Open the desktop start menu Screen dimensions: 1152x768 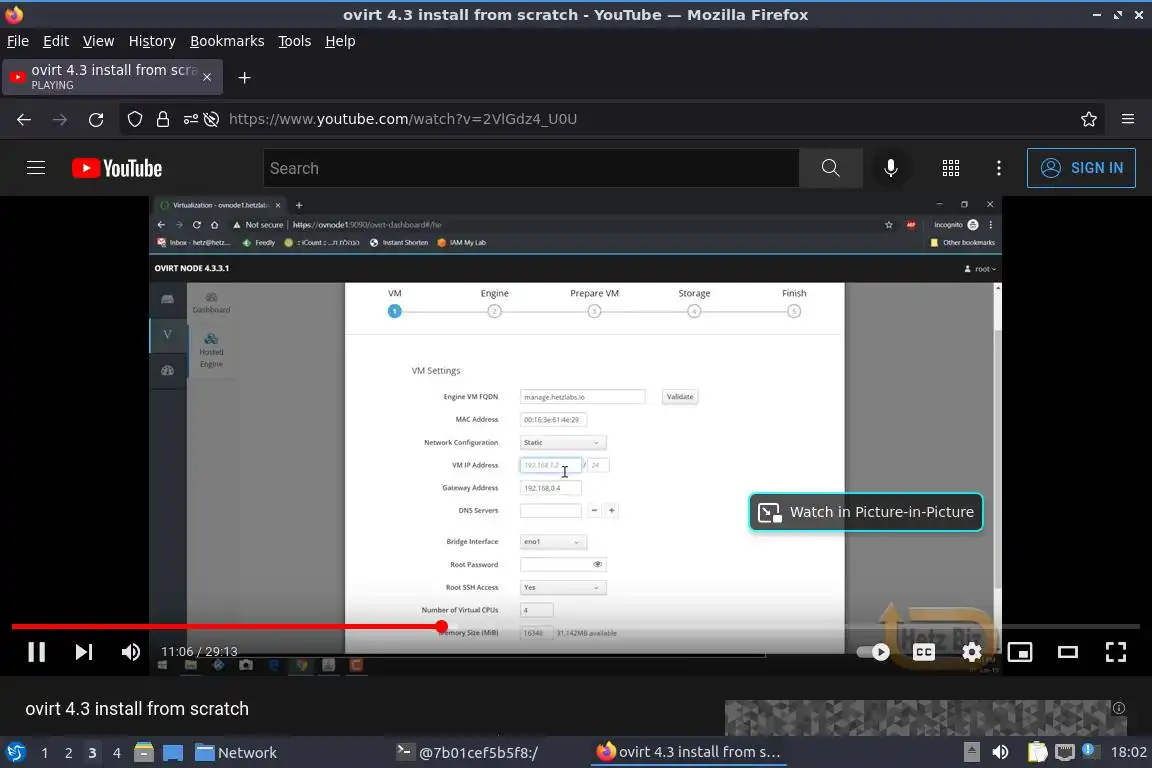coord(15,753)
